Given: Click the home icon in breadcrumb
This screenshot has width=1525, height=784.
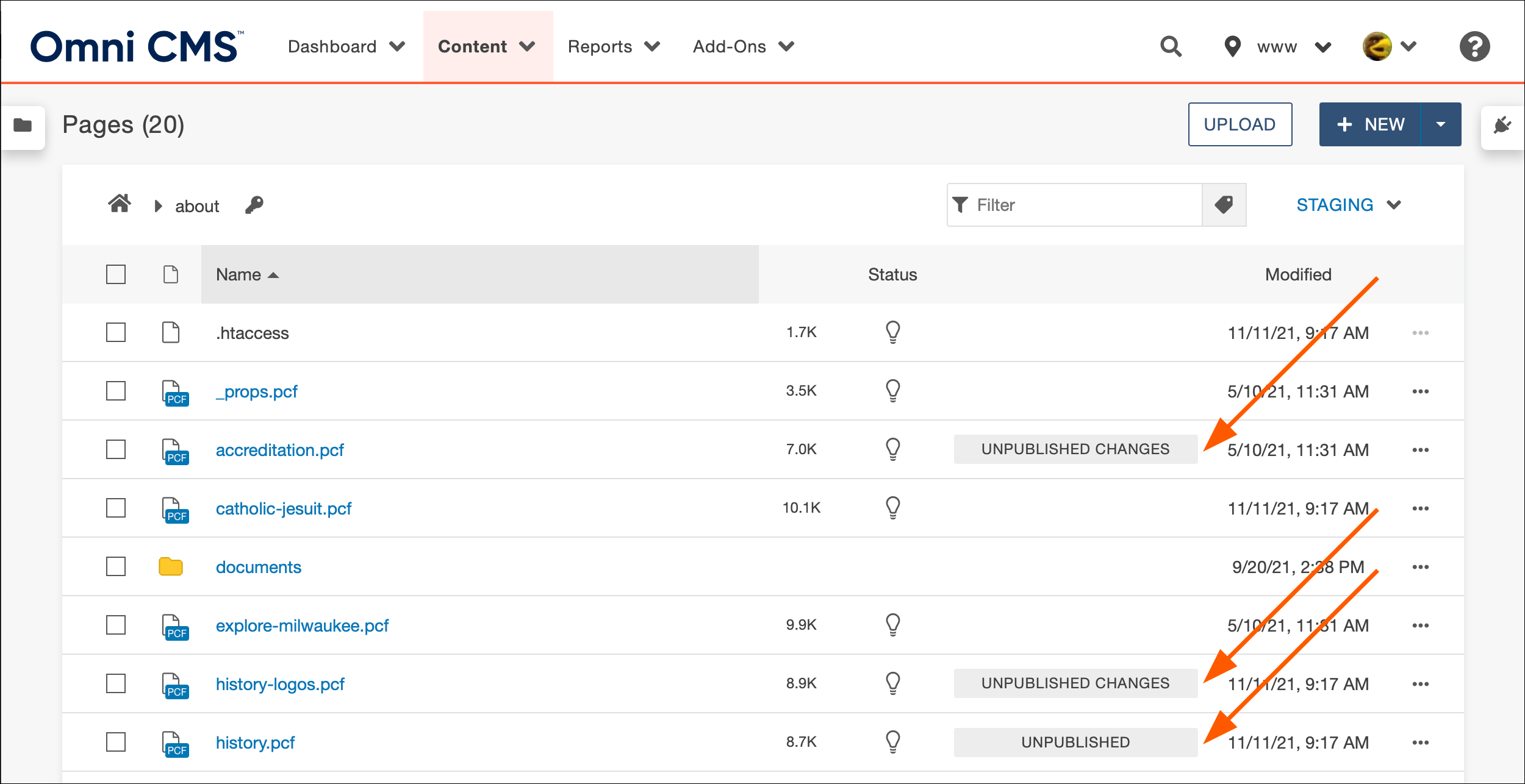Looking at the screenshot, I should point(119,204).
